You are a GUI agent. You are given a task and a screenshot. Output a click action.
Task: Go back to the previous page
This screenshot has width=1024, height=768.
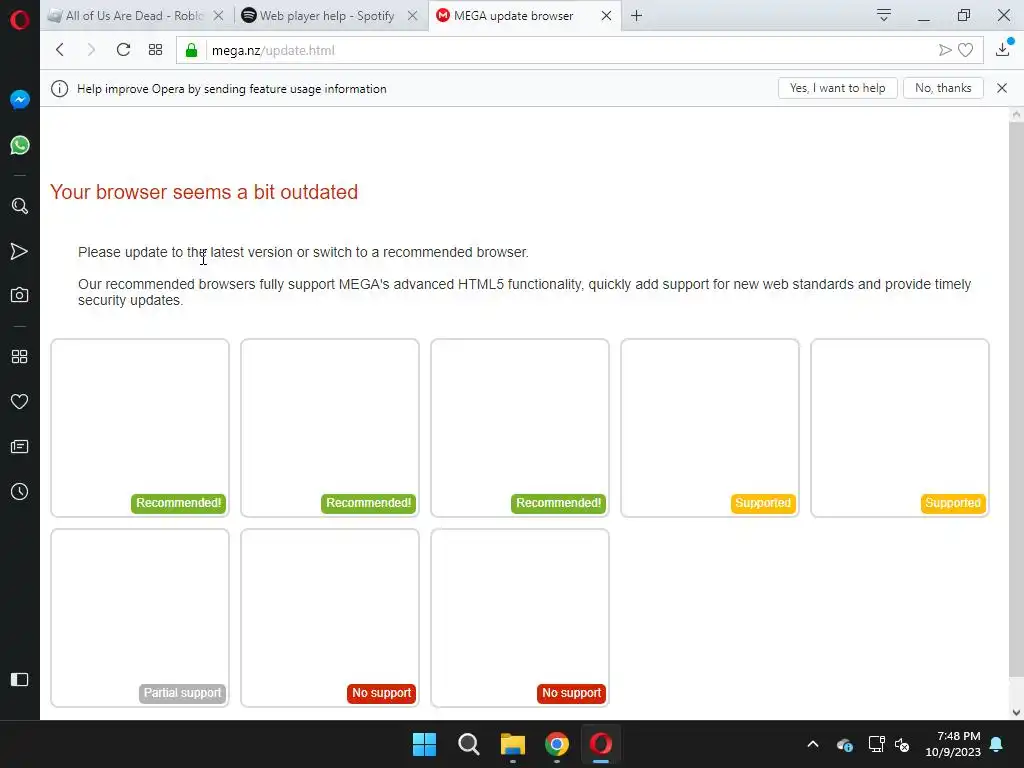click(x=60, y=50)
